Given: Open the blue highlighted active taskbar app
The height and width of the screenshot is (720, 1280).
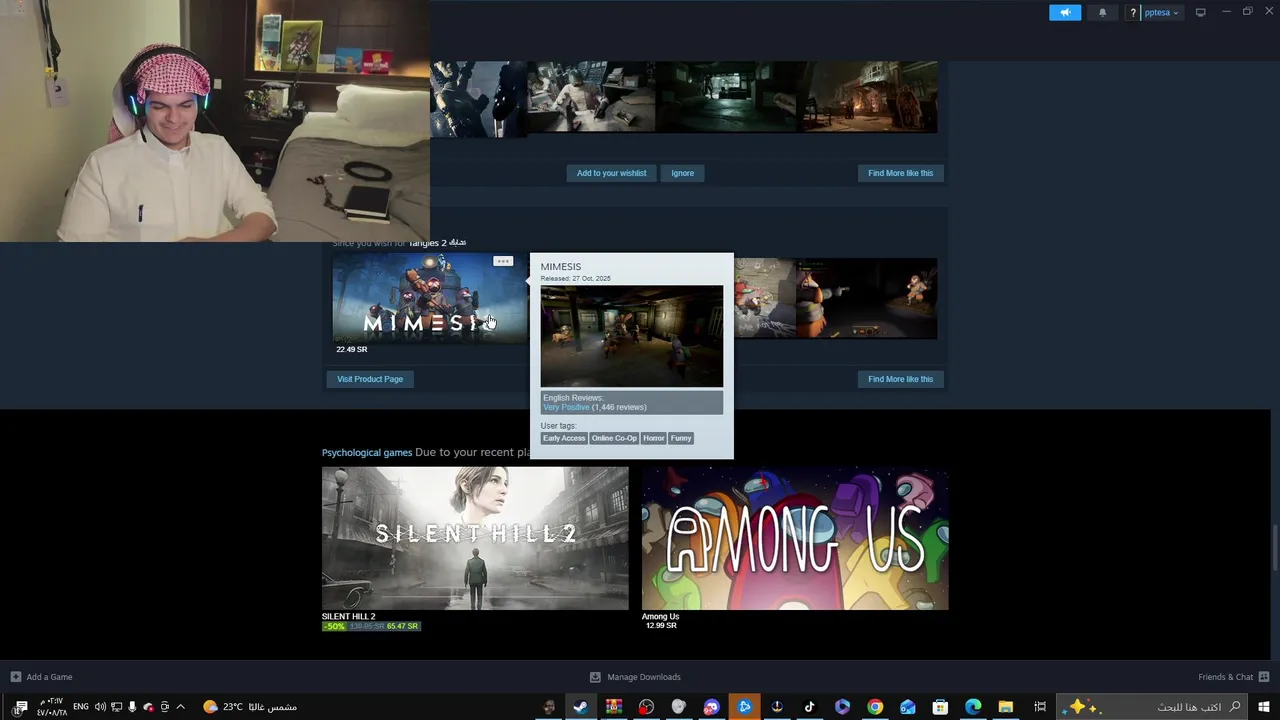Looking at the screenshot, I should click(745, 707).
